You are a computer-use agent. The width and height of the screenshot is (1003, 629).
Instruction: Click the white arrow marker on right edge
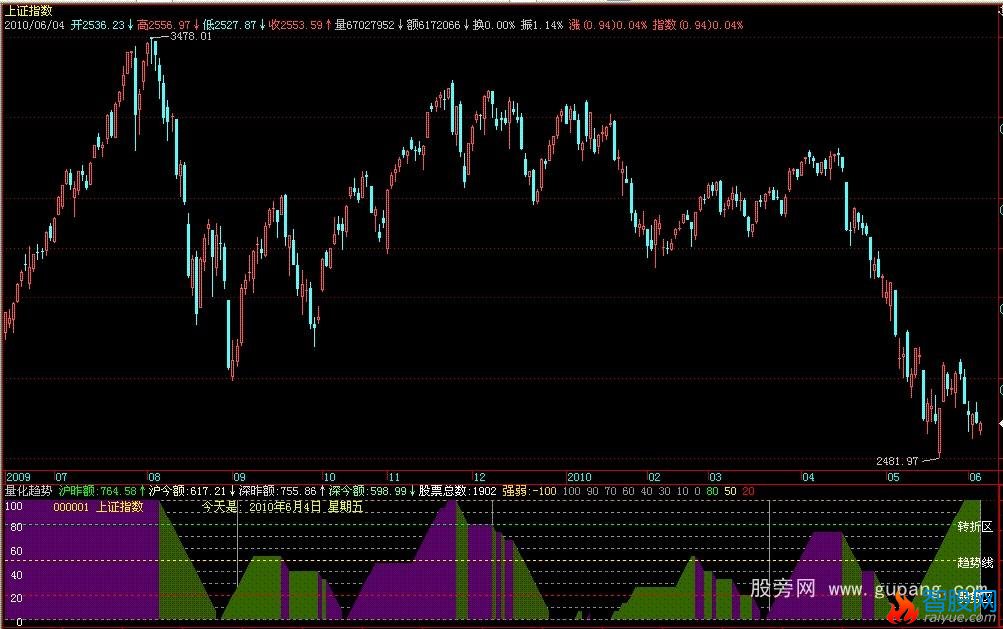click(999, 424)
